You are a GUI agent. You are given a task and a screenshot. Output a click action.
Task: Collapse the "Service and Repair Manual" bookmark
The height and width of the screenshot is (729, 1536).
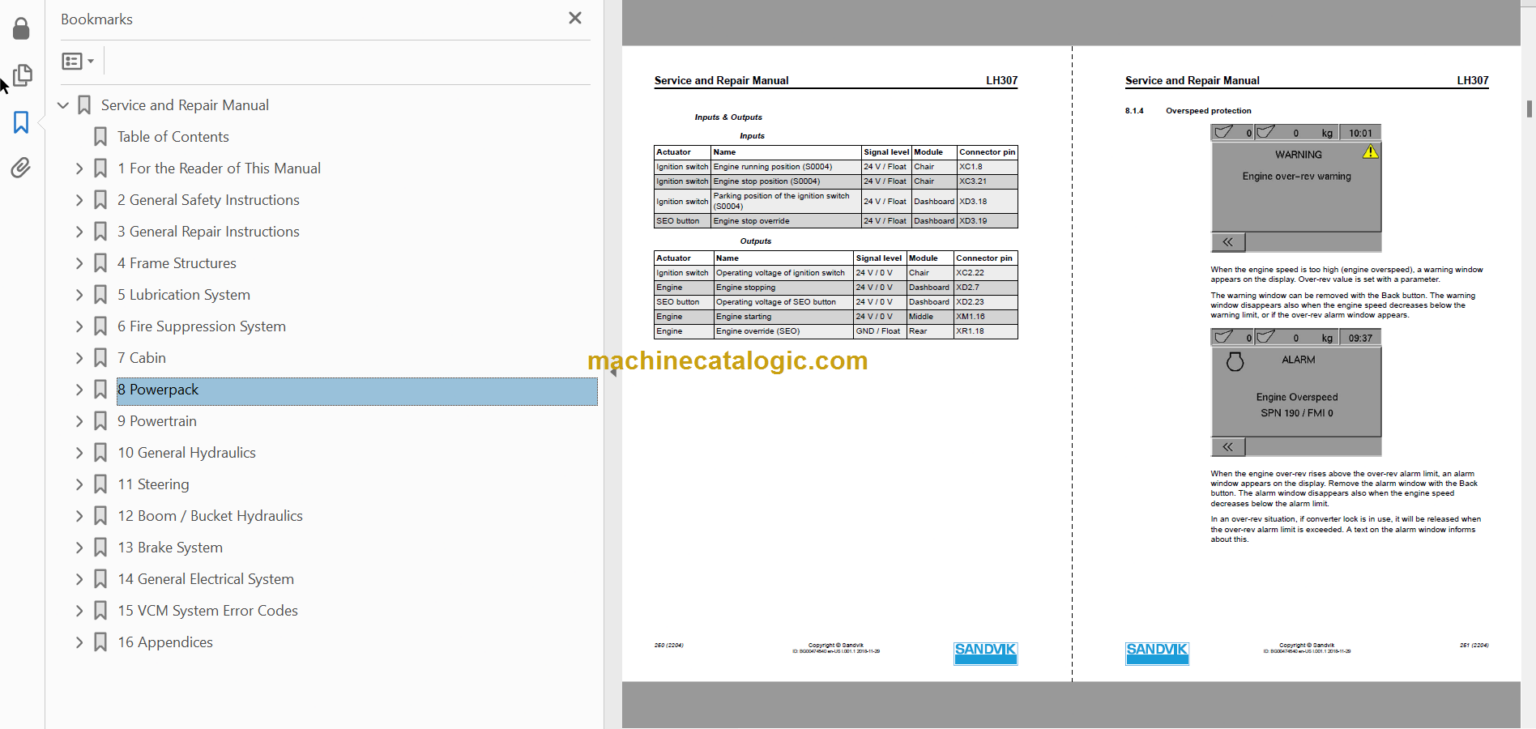[x=62, y=104]
